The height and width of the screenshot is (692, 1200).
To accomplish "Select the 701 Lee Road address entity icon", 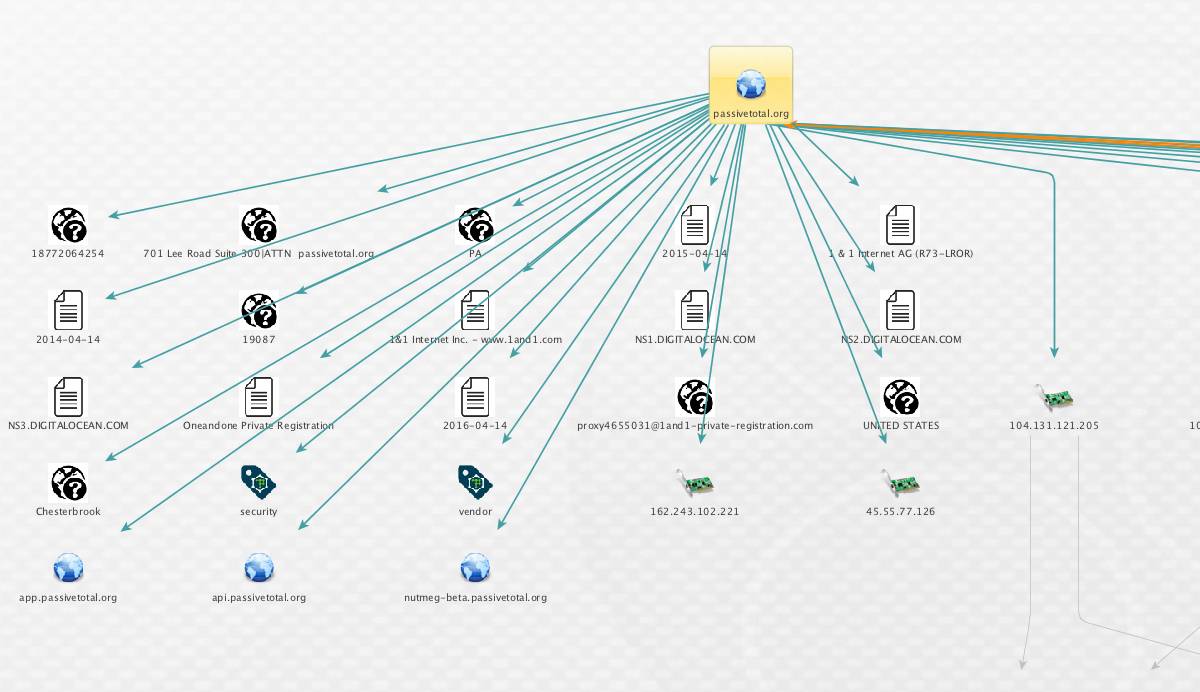I will [x=258, y=225].
